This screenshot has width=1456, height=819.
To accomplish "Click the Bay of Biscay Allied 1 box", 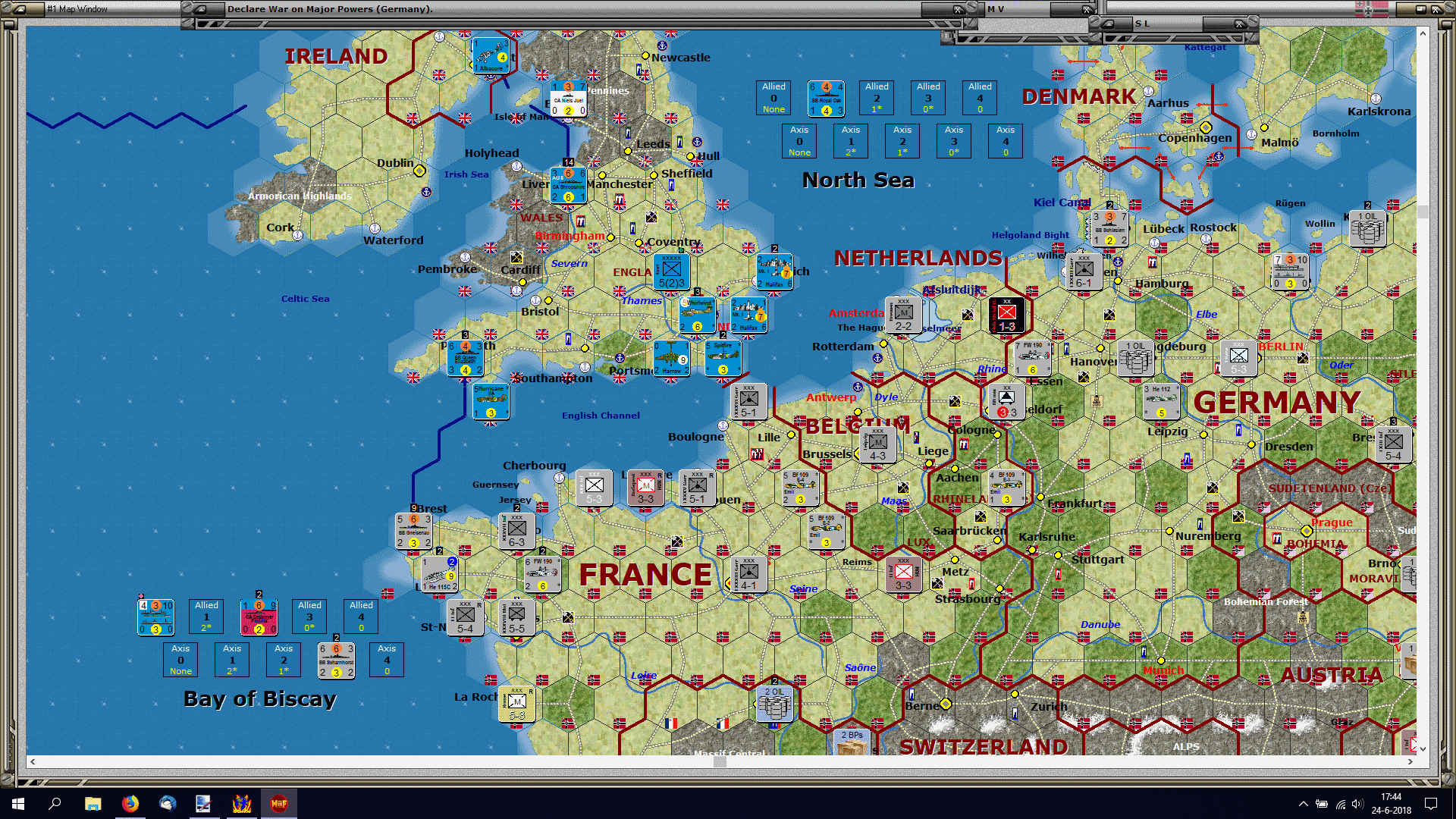I will (x=206, y=617).
